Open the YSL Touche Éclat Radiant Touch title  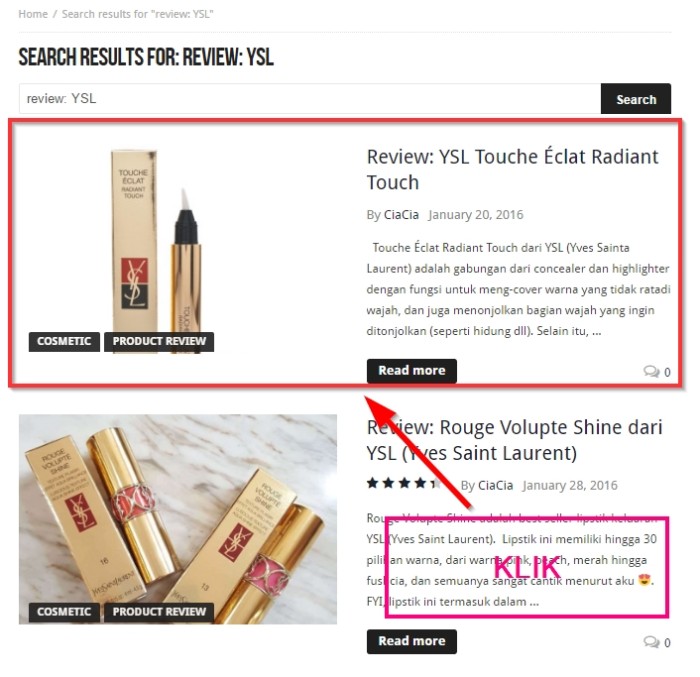(512, 169)
